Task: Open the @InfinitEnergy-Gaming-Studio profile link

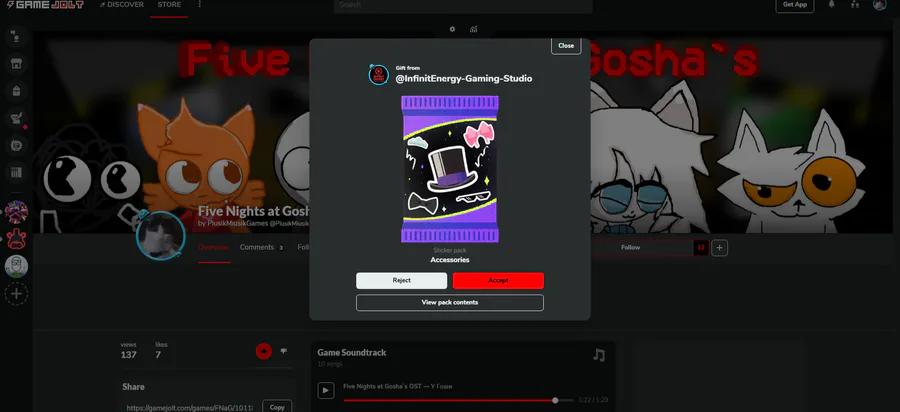Action: point(464,79)
